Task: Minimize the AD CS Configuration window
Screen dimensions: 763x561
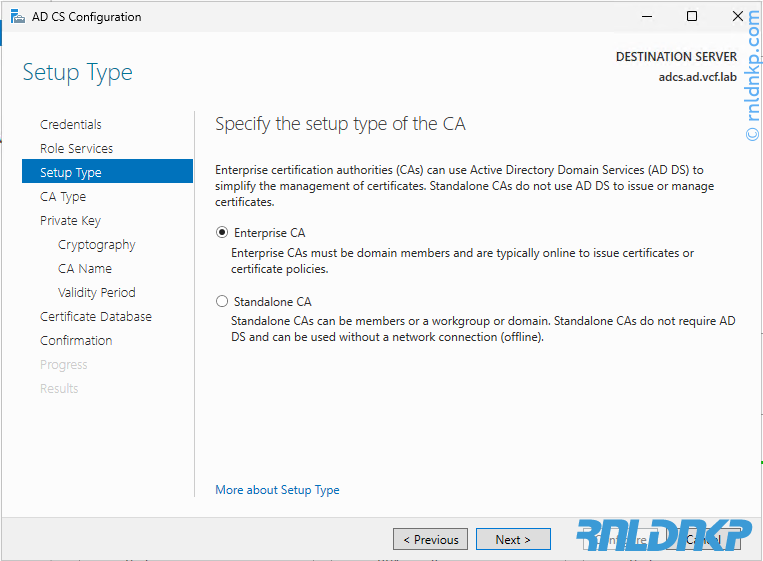Action: tap(646, 17)
